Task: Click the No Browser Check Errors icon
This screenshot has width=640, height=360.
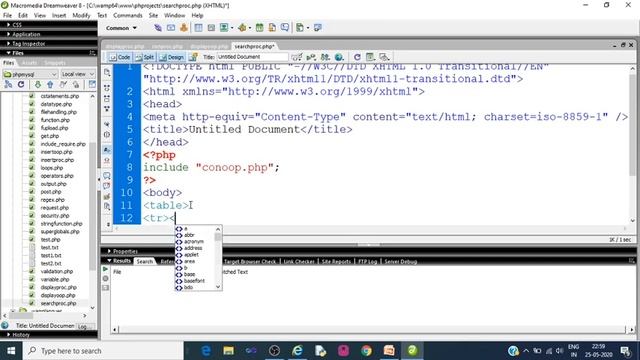Action: [297, 57]
